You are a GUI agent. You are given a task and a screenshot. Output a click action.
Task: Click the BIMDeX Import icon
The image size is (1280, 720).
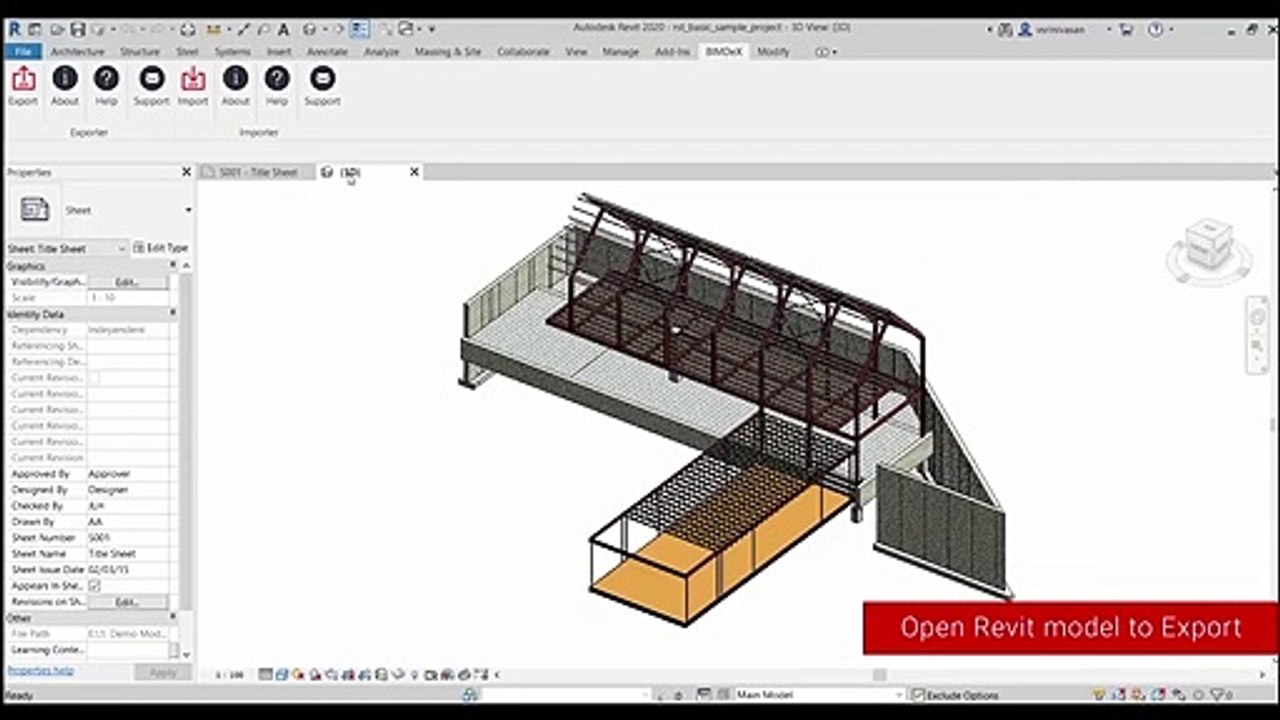pos(193,78)
